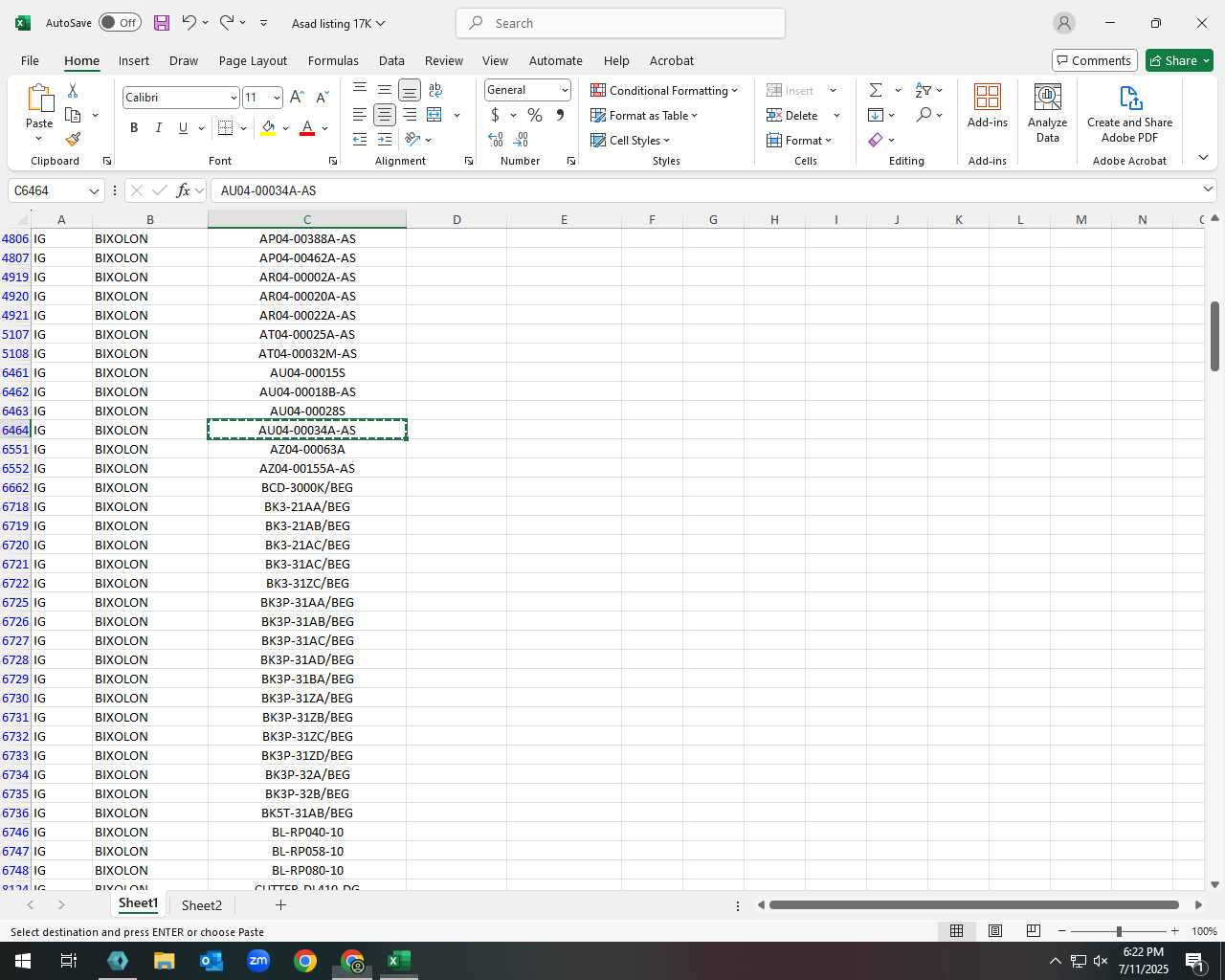Click the Undo arrow icon
Viewport: 1225px width, 980px height.
pos(189,22)
